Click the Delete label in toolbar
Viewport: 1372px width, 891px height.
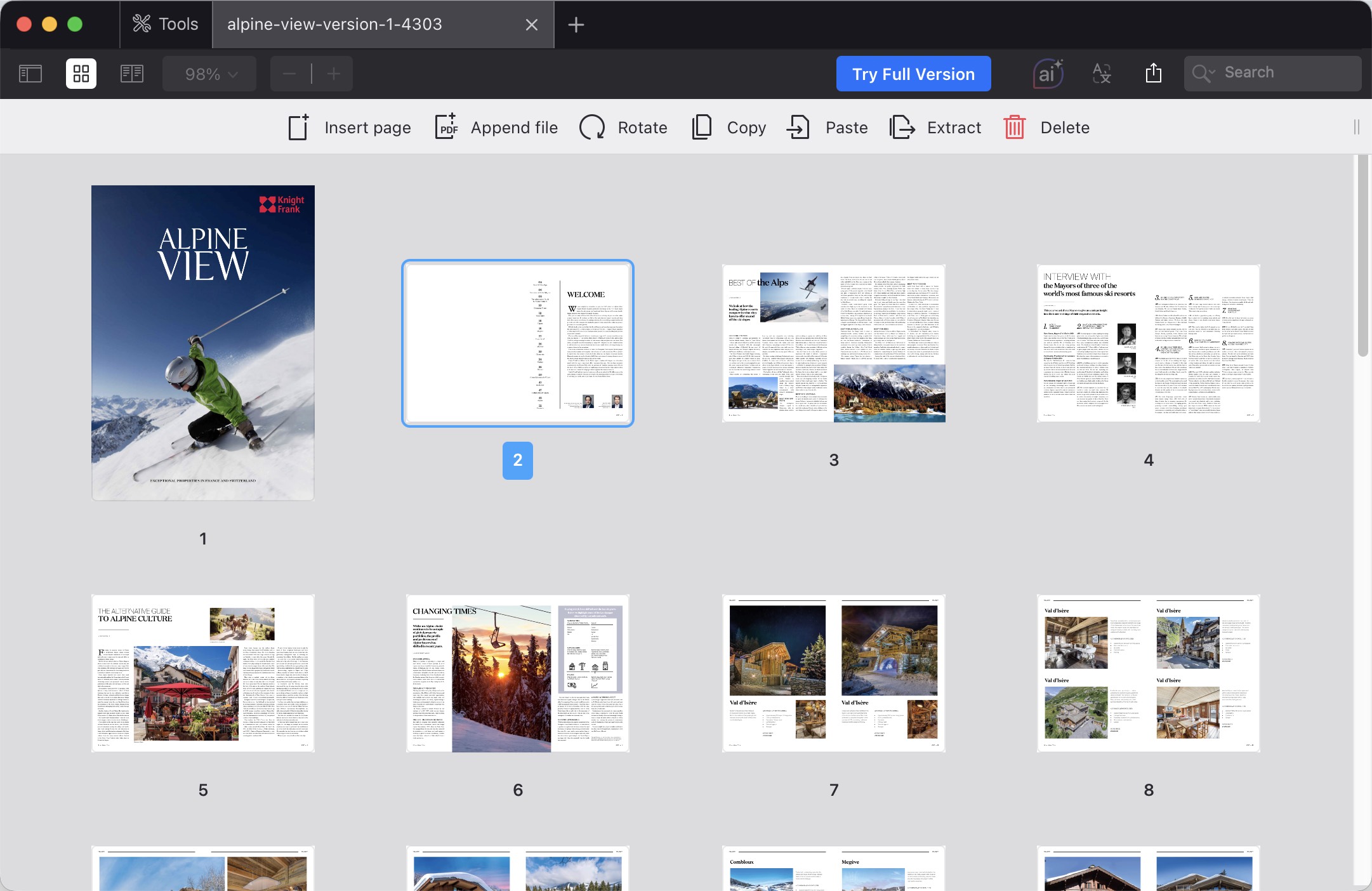coord(1065,128)
